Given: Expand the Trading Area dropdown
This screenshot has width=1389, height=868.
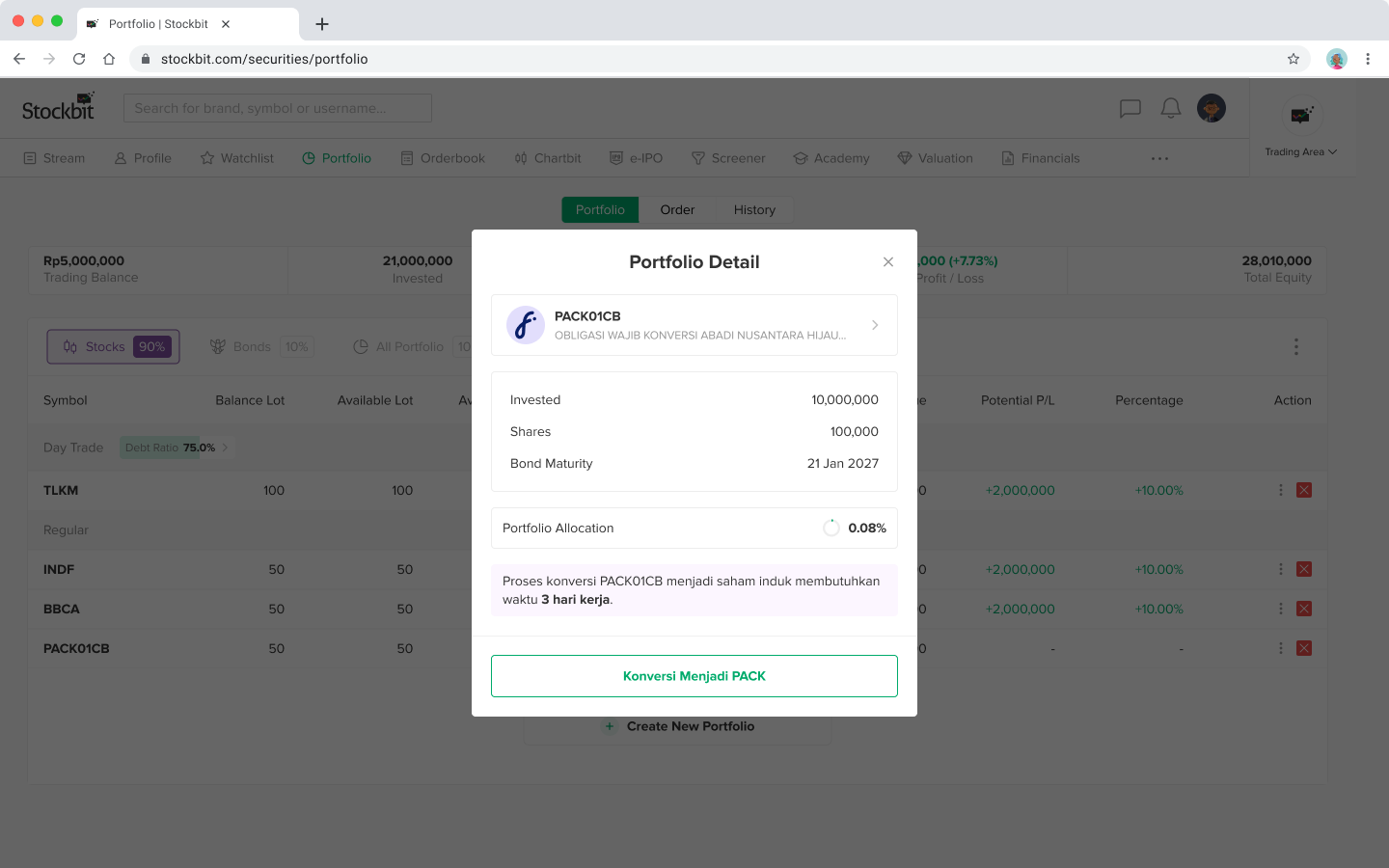Looking at the screenshot, I should point(1301,151).
